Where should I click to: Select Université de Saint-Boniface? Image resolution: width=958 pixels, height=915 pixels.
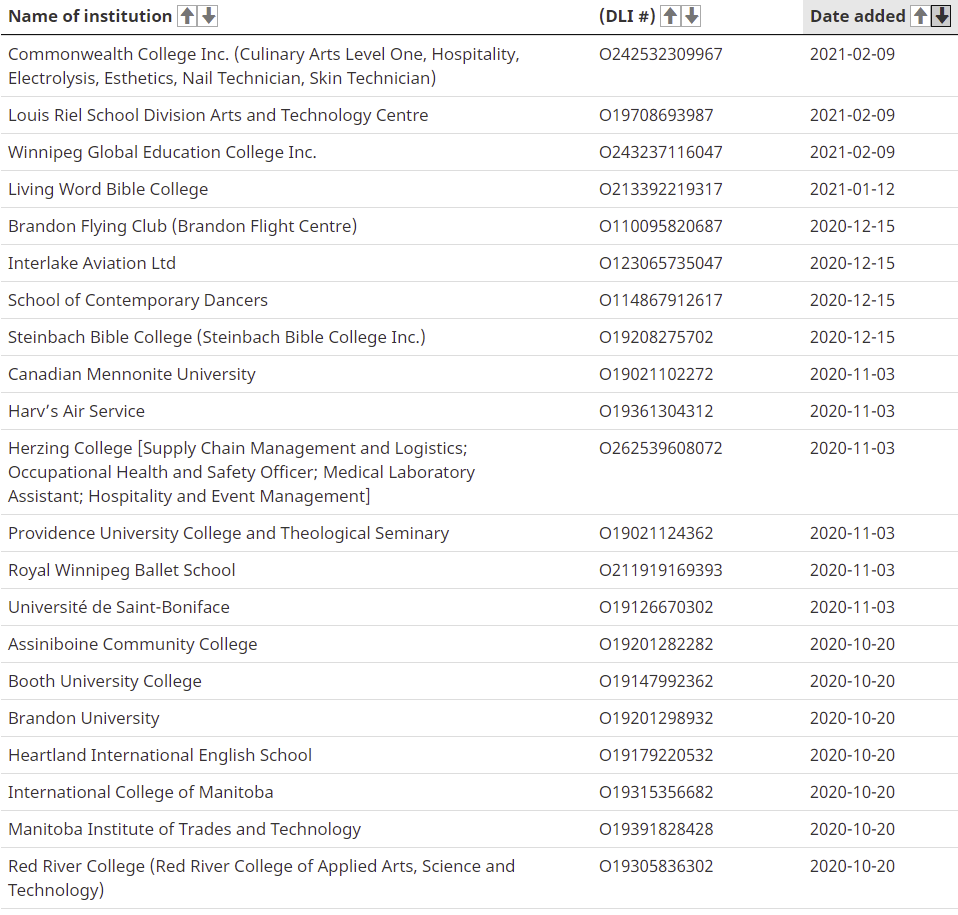click(119, 607)
